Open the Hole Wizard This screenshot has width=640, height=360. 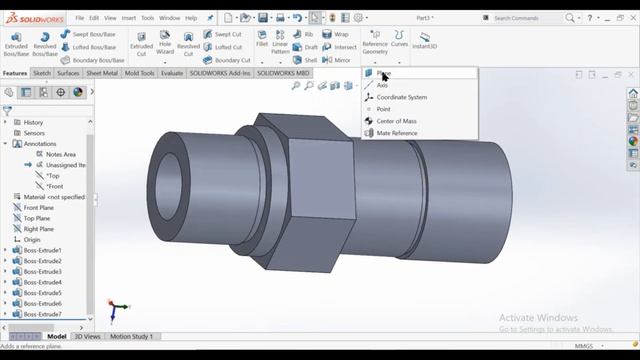(x=165, y=42)
